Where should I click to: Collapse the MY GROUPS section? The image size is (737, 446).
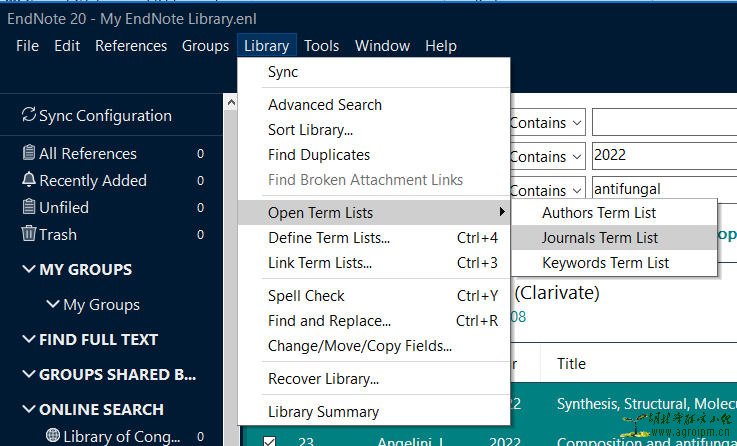[28, 269]
